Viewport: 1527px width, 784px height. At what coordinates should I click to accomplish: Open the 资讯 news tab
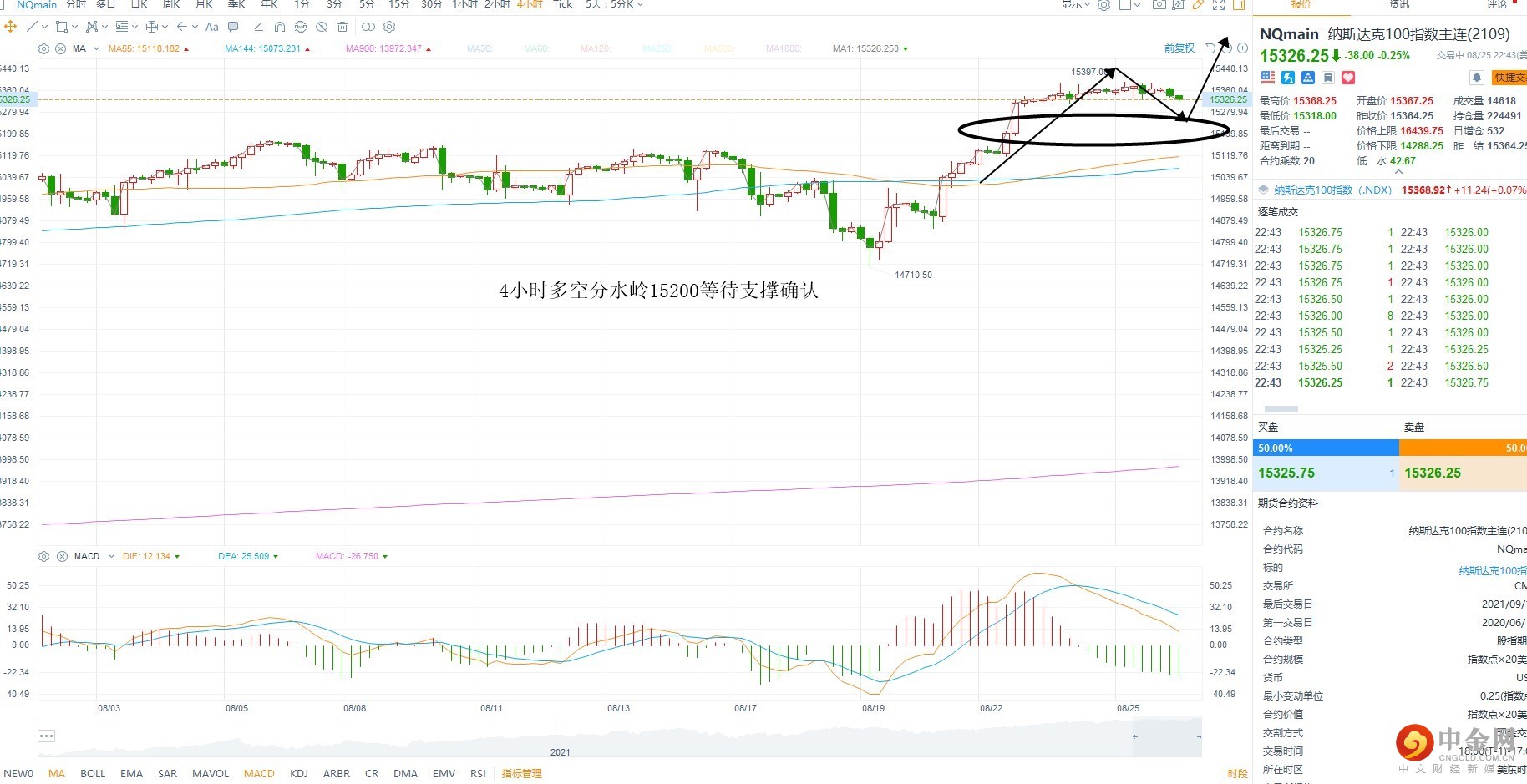click(x=1399, y=5)
